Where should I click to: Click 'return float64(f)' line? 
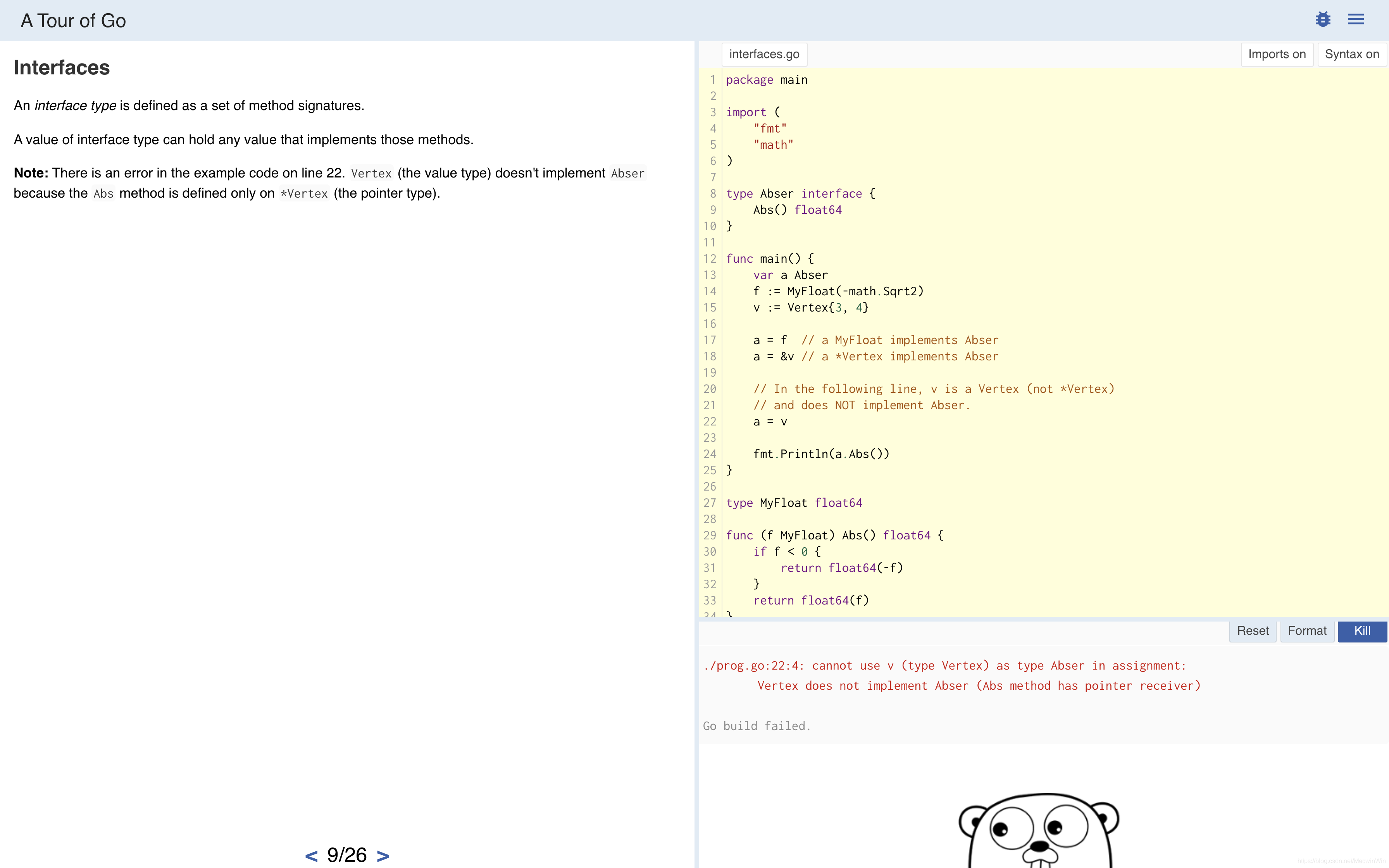811,601
